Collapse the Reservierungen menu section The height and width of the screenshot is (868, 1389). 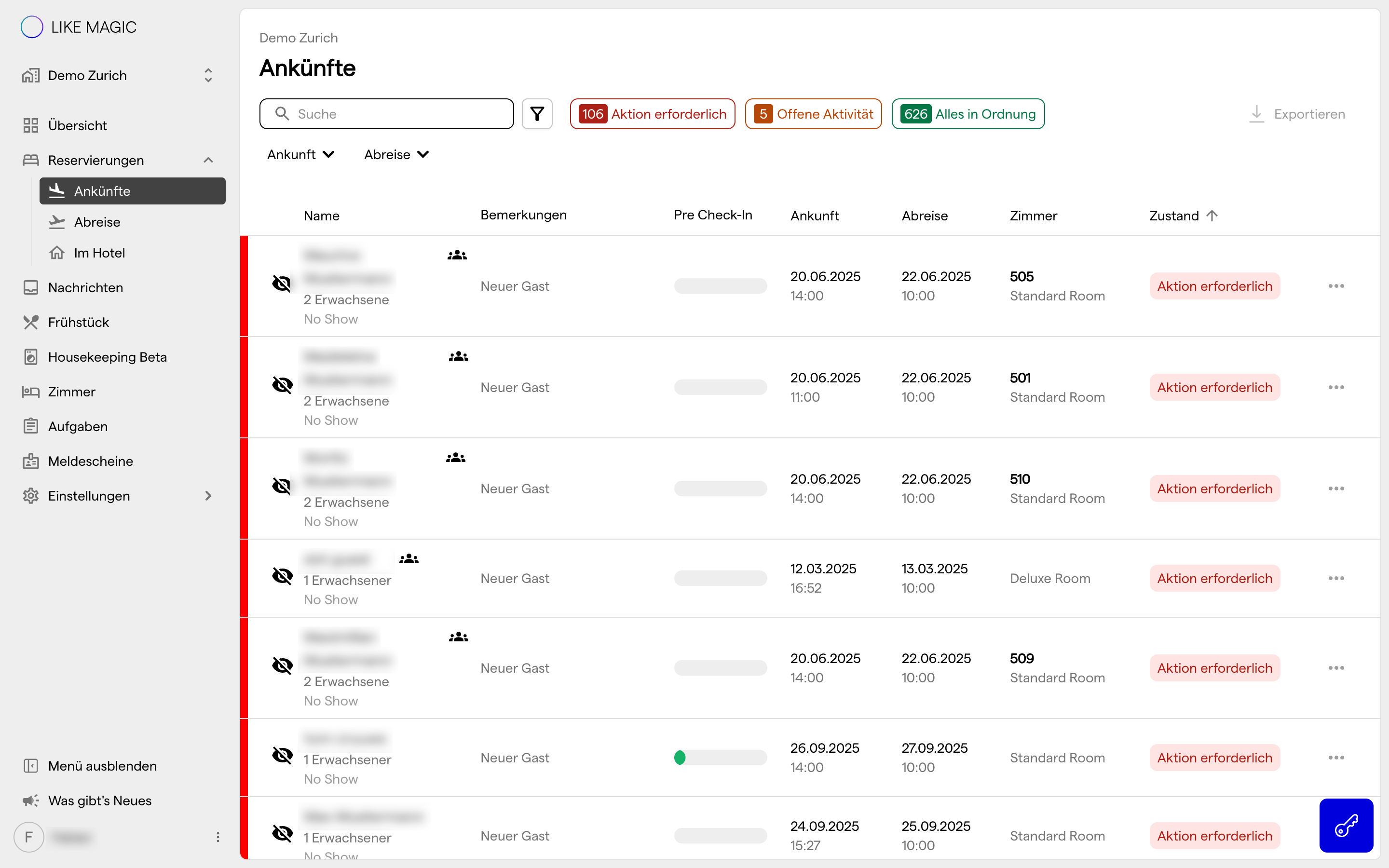(x=208, y=160)
